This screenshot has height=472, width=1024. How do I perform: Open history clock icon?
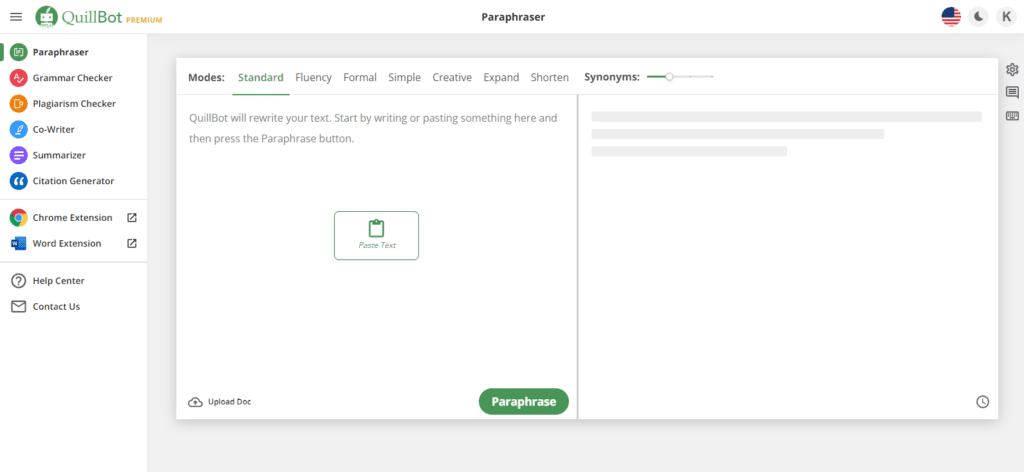pos(982,401)
